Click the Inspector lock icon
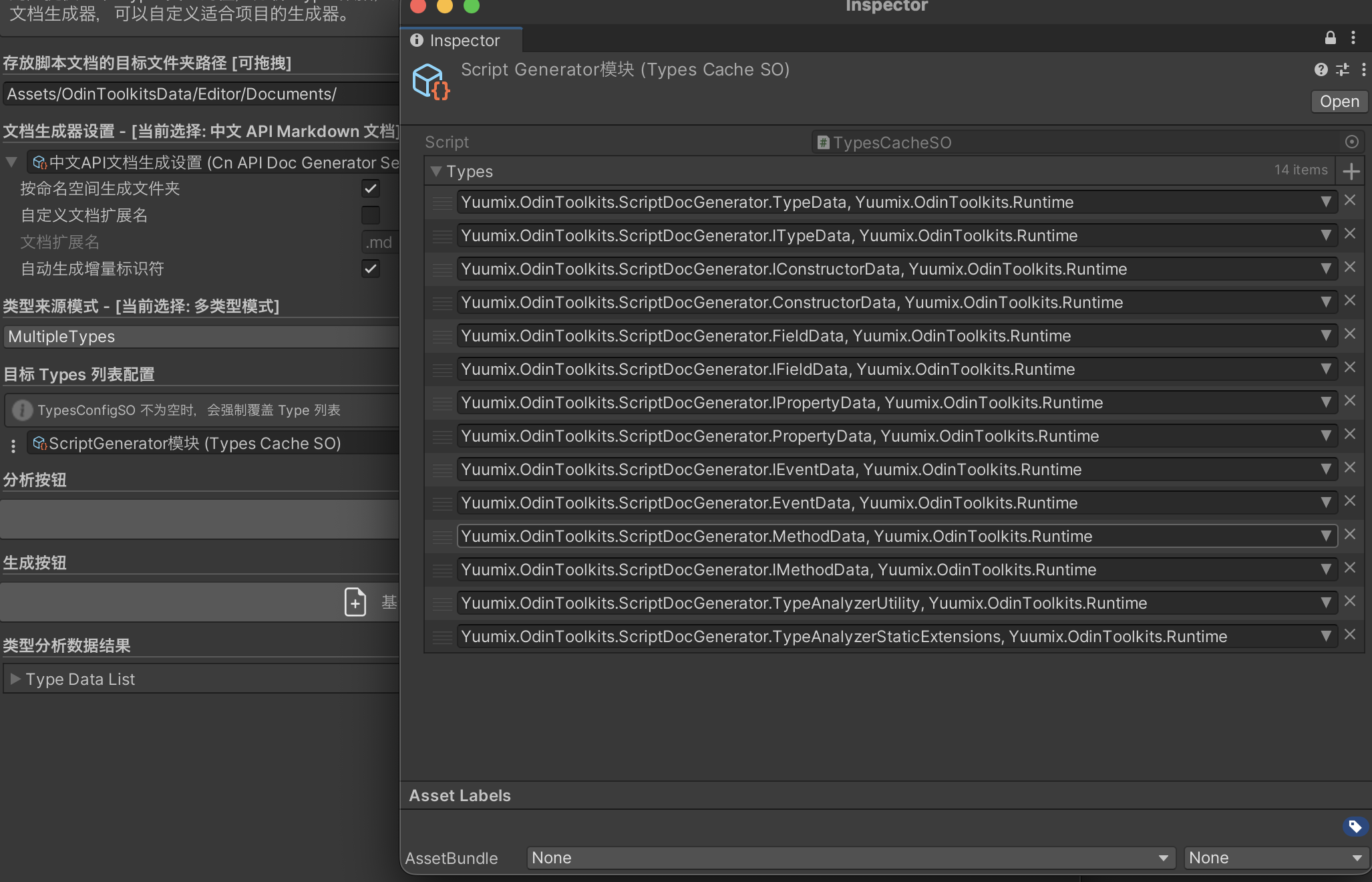This screenshot has width=1372, height=882. click(x=1330, y=38)
